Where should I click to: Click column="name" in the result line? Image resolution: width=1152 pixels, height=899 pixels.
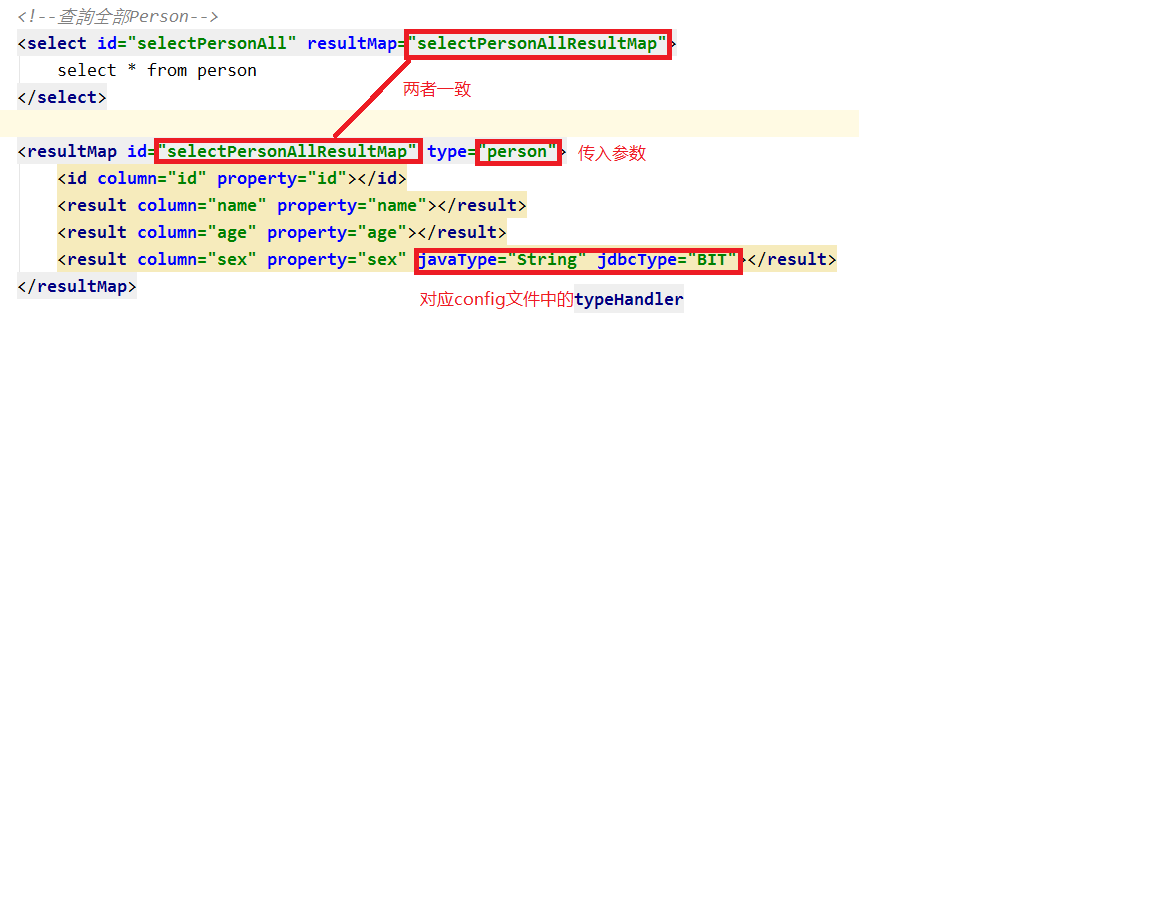(202, 206)
